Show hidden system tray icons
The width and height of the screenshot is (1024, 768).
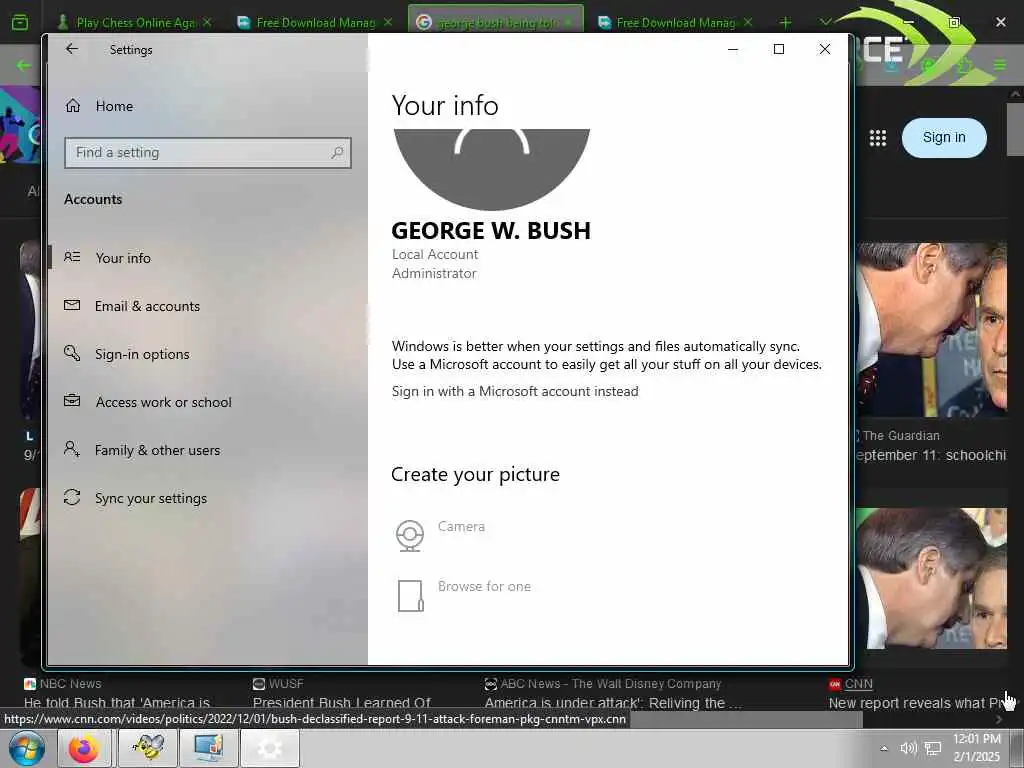tap(884, 748)
